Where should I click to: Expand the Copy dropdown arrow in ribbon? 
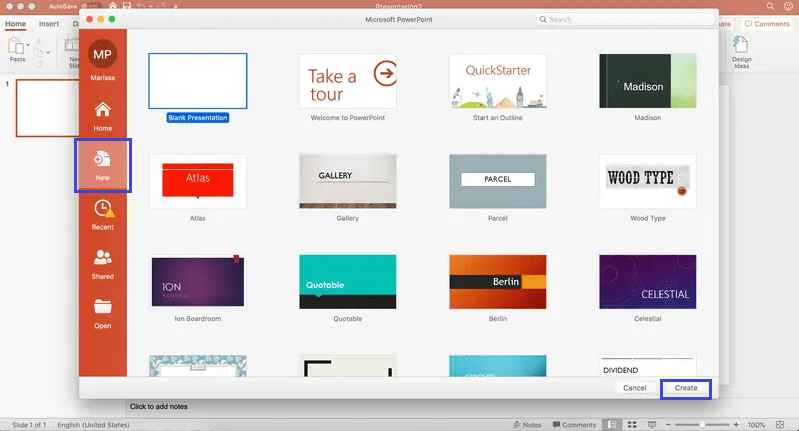click(x=48, y=52)
